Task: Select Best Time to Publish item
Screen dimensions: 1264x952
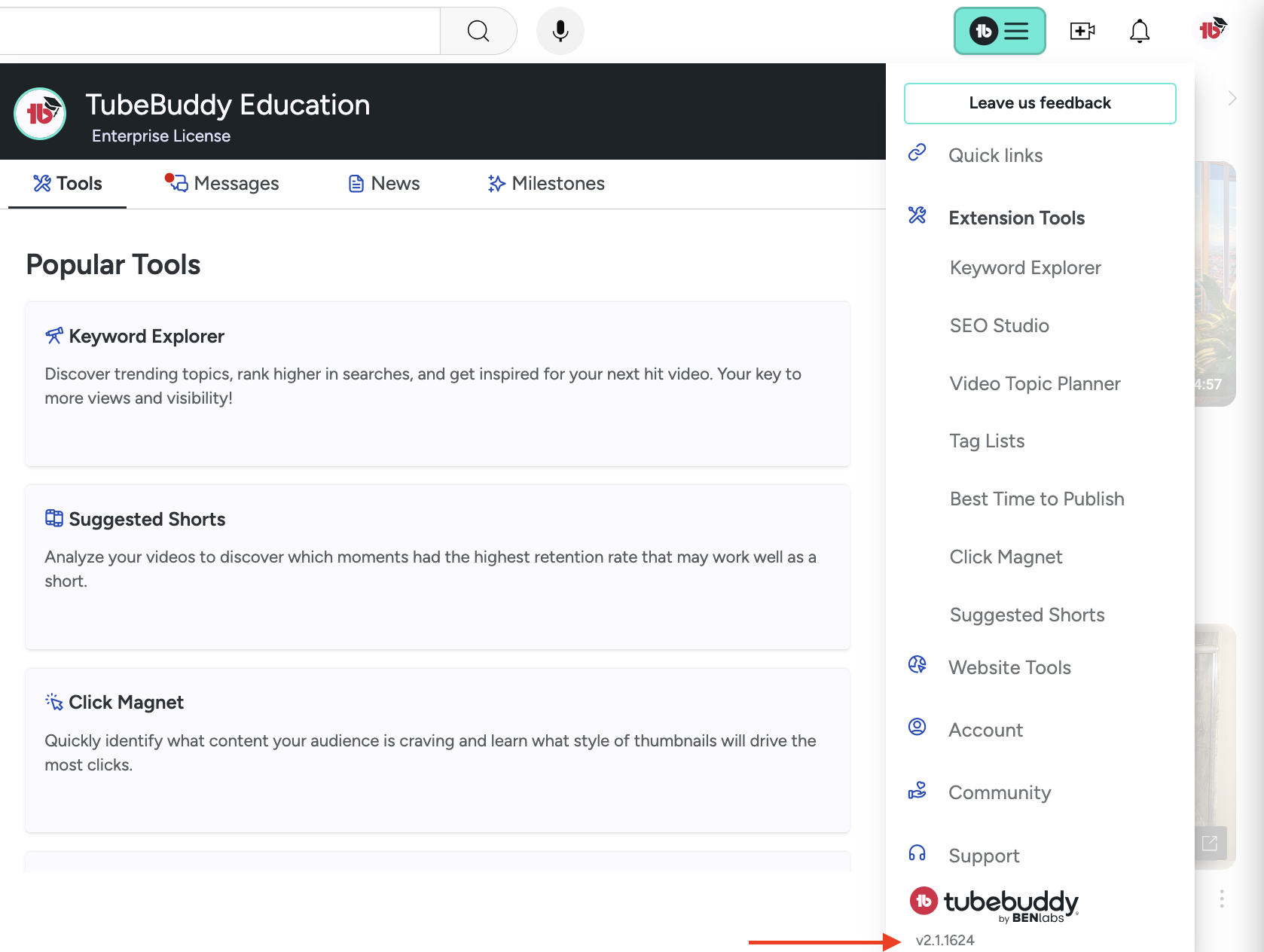Action: tap(1037, 499)
